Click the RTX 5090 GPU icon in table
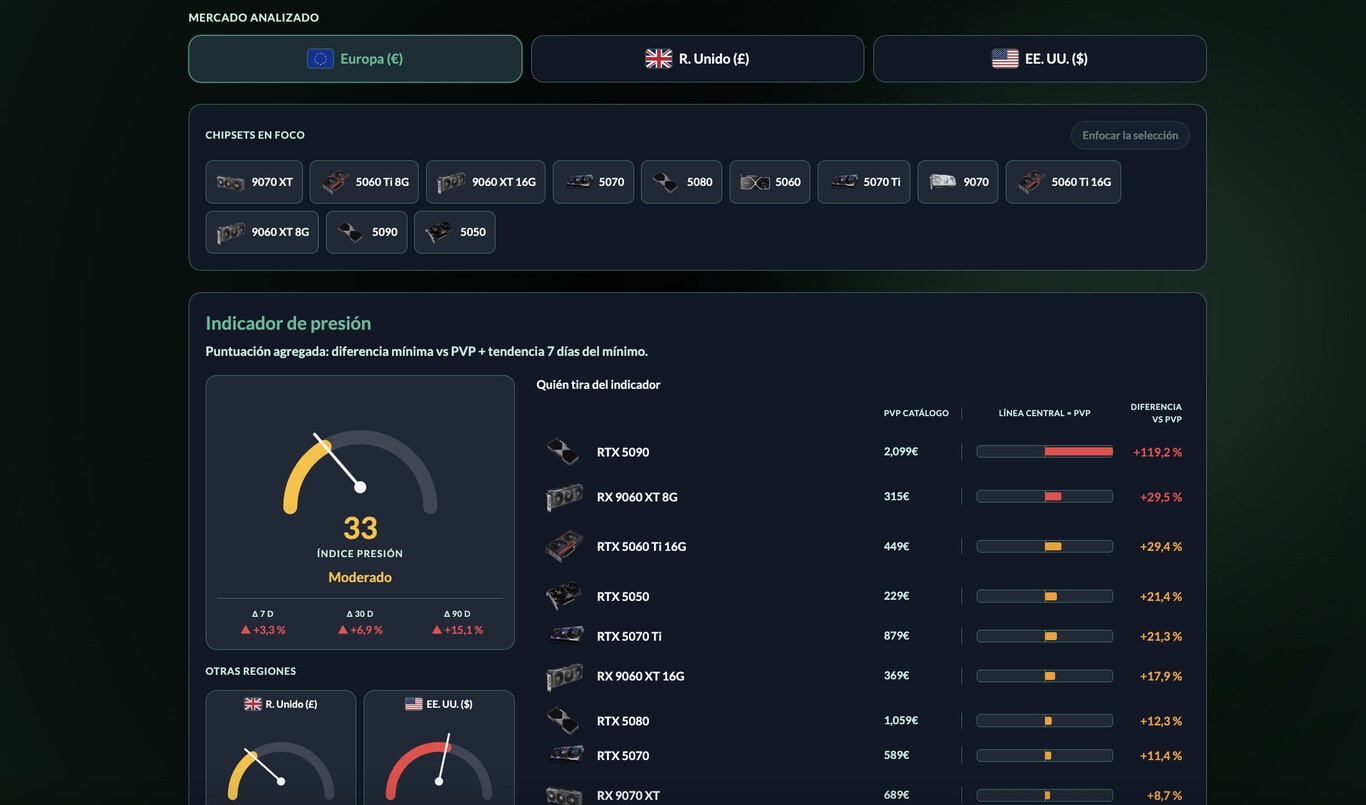The height and width of the screenshot is (805, 1366). [x=564, y=452]
